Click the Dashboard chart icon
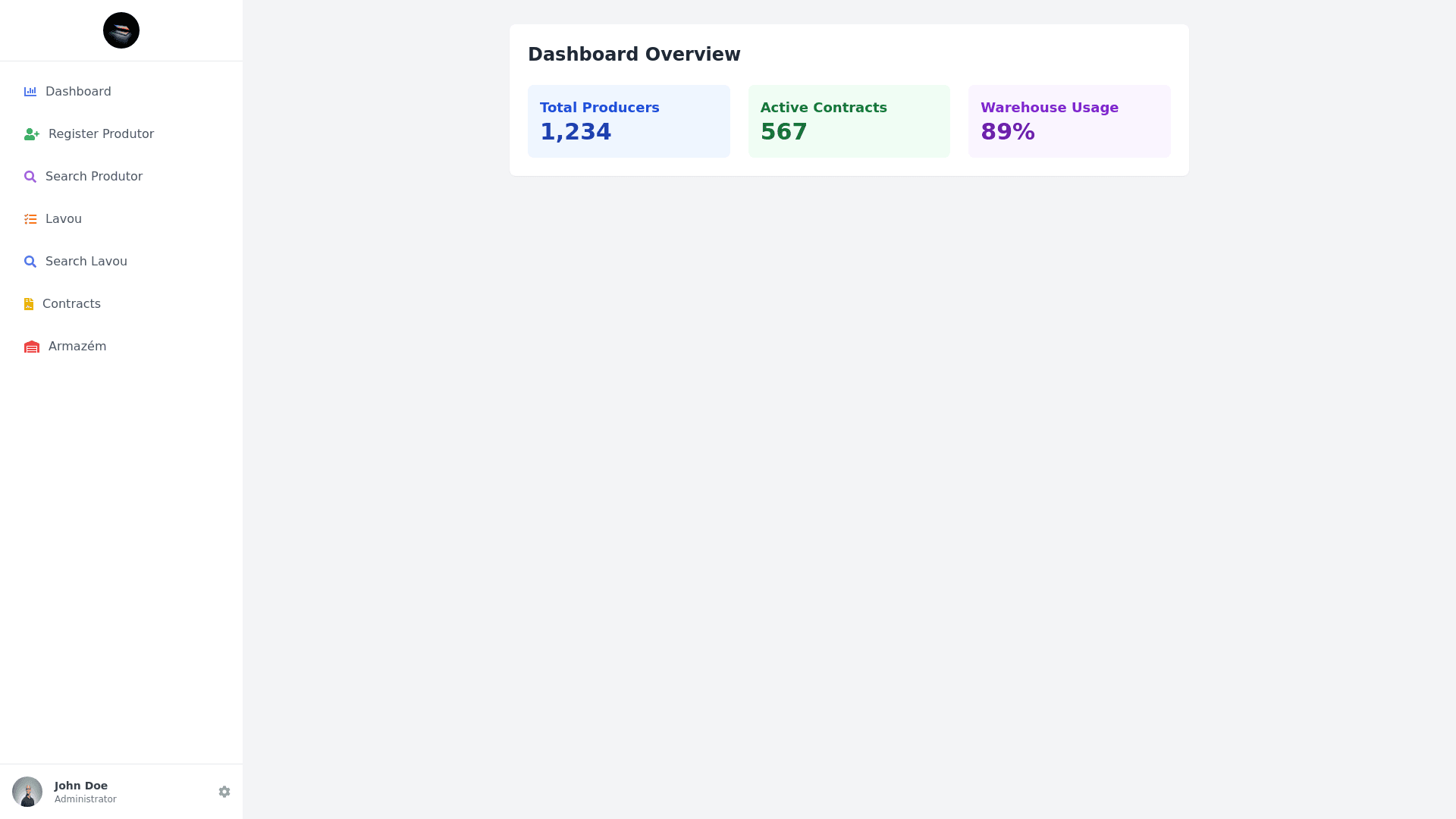Image resolution: width=1456 pixels, height=819 pixels. click(30, 92)
